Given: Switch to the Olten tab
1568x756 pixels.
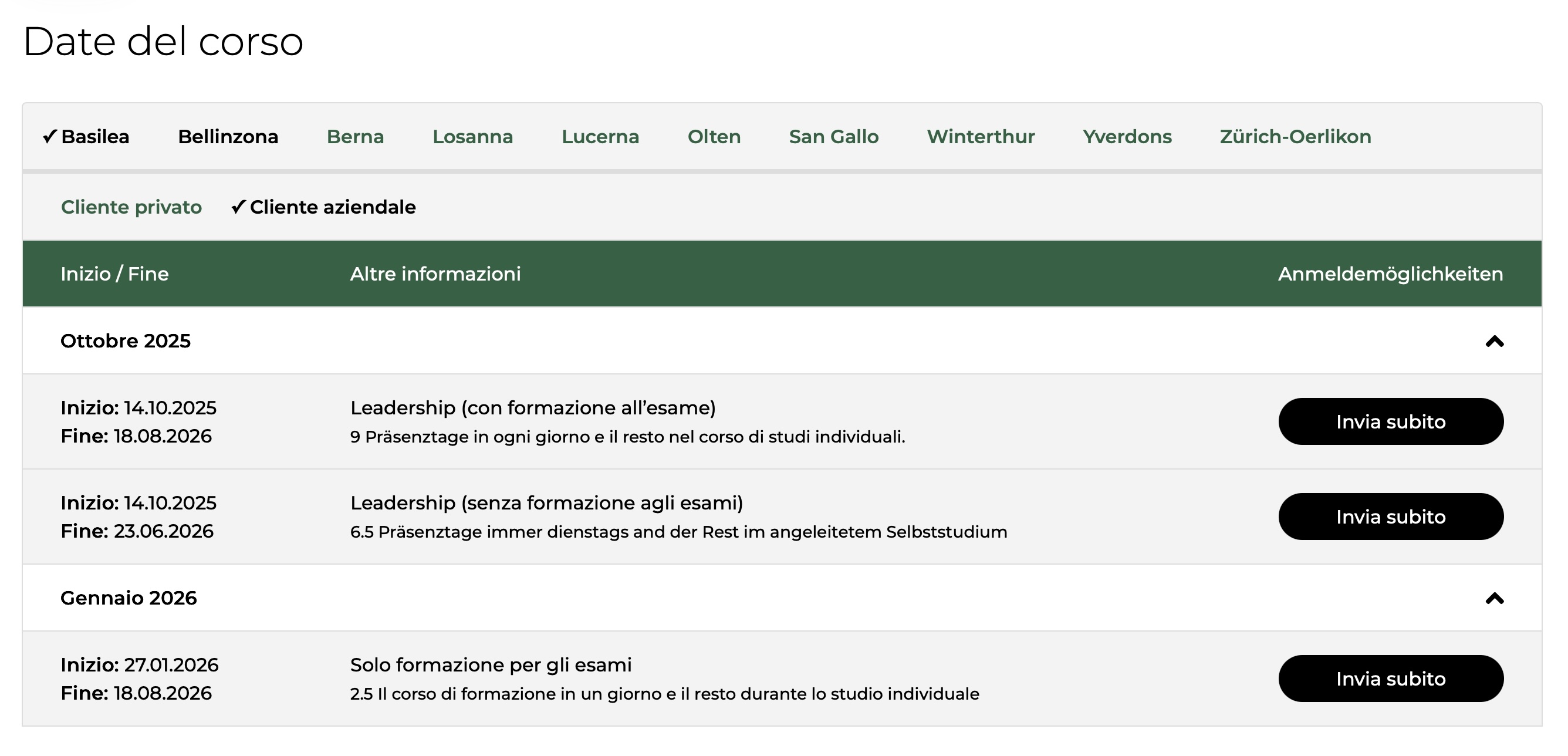Looking at the screenshot, I should [714, 136].
